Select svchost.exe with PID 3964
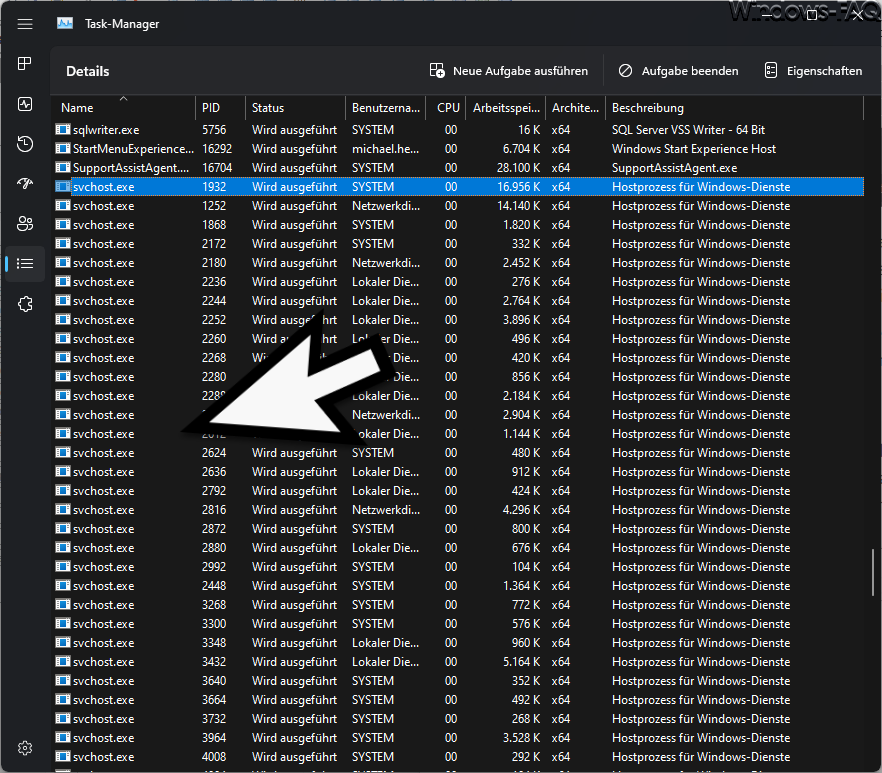This screenshot has width=882, height=773. tap(459, 738)
